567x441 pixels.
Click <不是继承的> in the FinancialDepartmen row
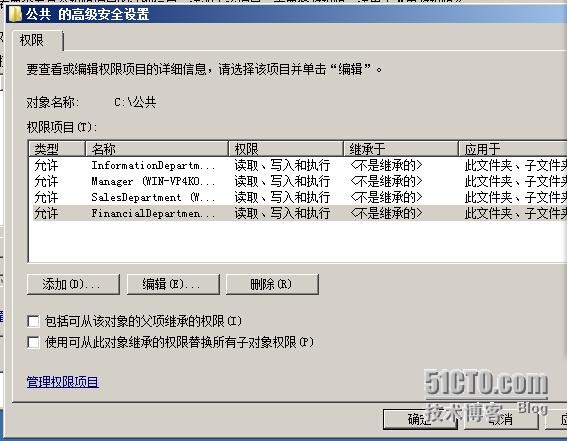[x=386, y=213]
